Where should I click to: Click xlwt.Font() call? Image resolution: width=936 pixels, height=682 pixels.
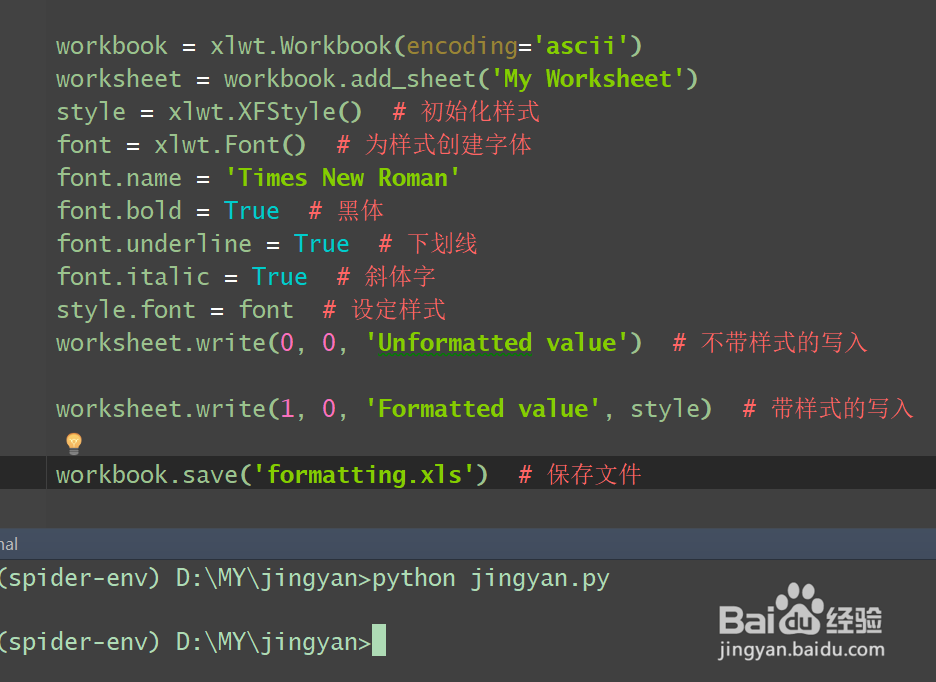click(x=230, y=145)
